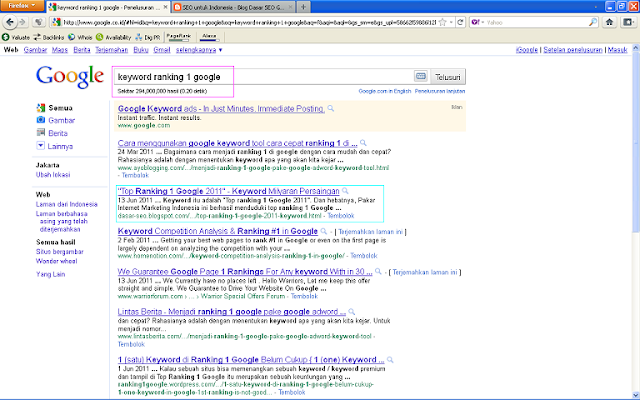The height and width of the screenshot is (400, 640).
Task: Click the Whois toolbar button
Action: [x=80, y=37]
